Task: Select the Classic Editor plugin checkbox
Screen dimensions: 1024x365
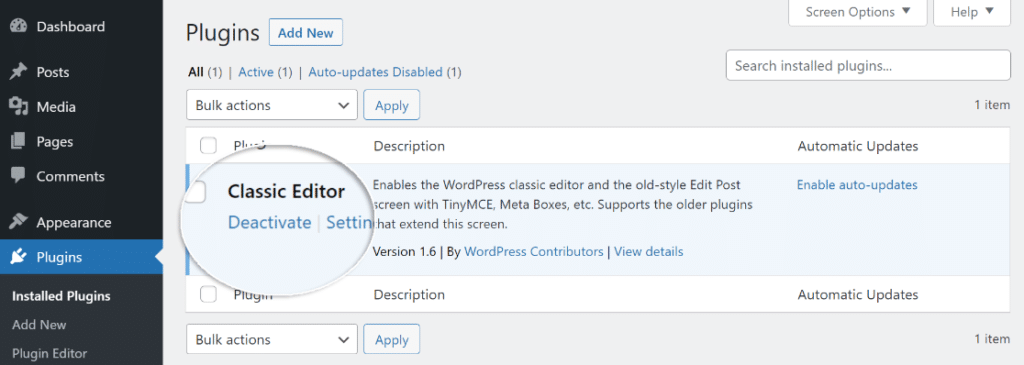Action: [x=197, y=191]
